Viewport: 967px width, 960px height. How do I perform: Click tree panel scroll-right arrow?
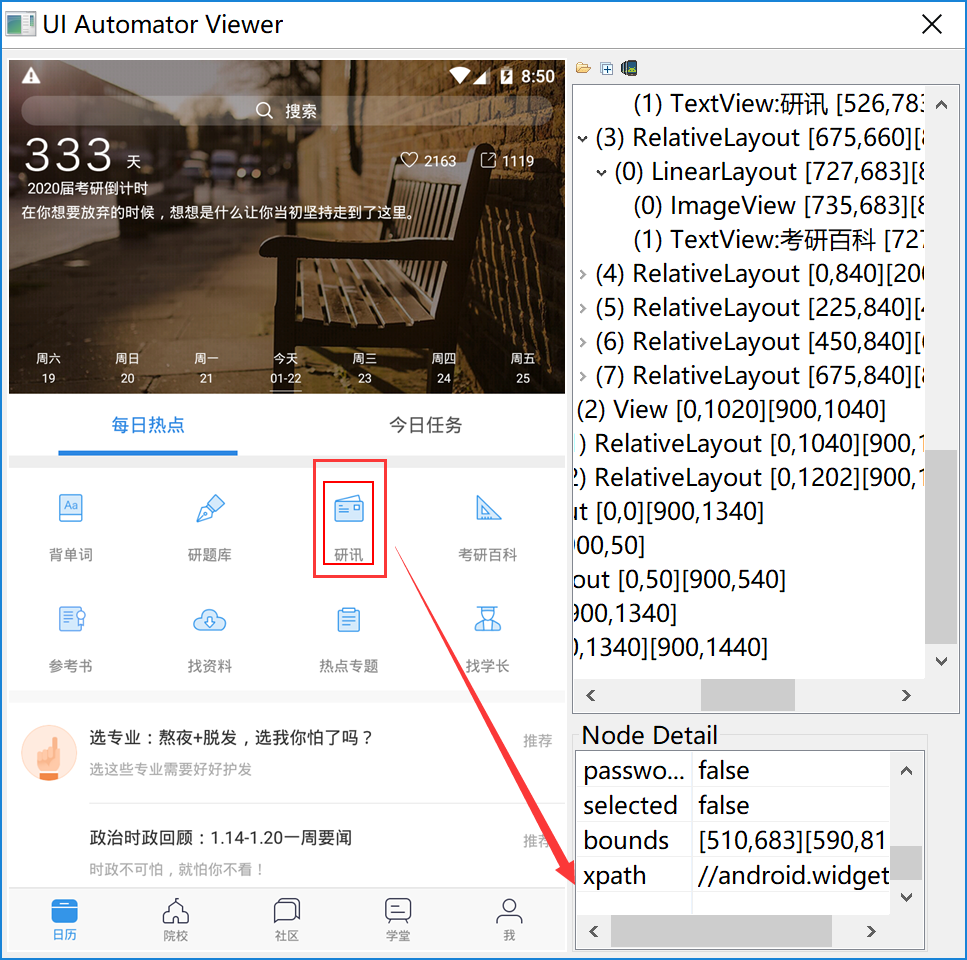point(905,695)
